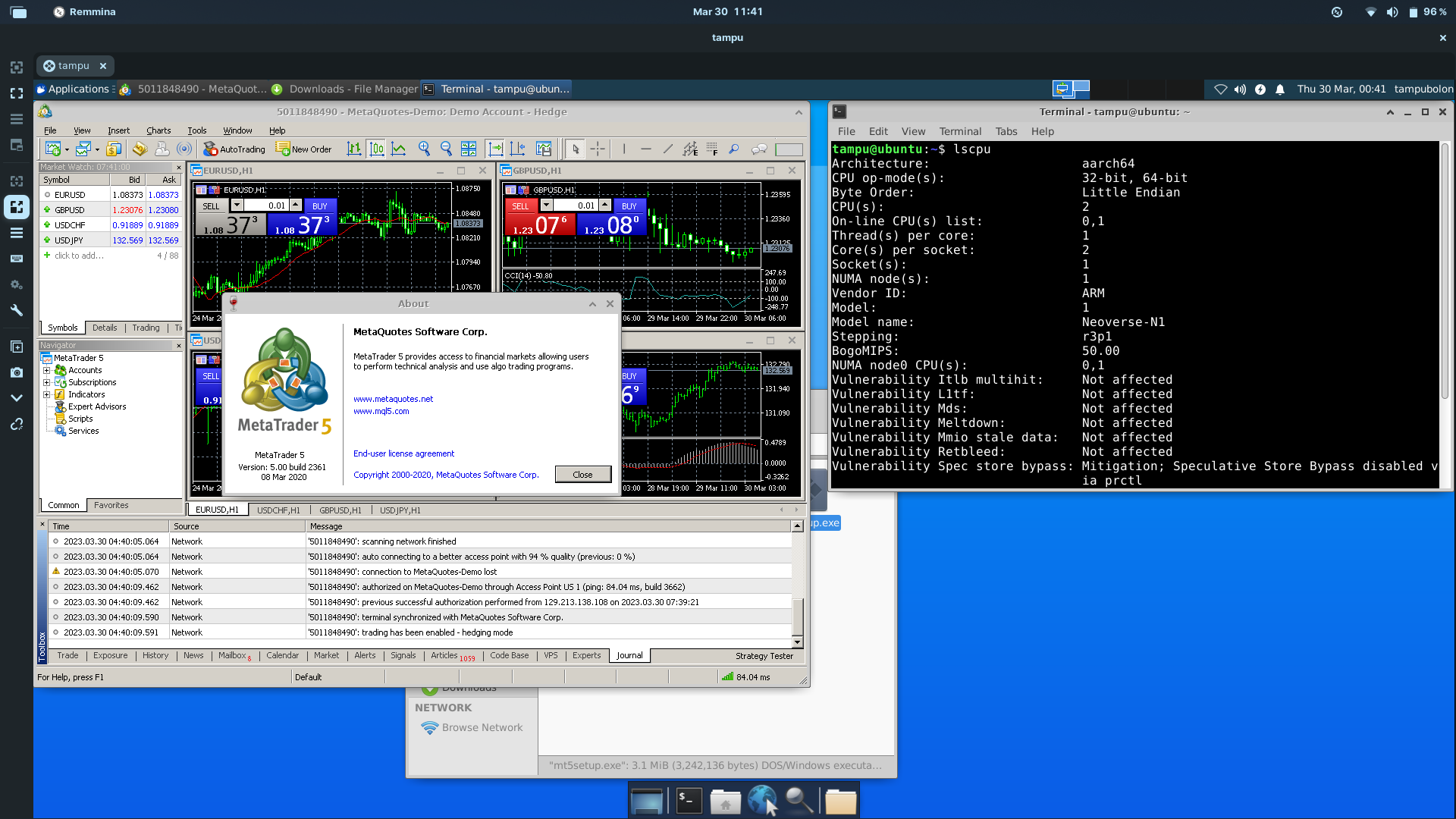Viewport: 1456px width, 819px height.
Task: Open the Signals radio-wave toolbar icon
Action: 184,149
